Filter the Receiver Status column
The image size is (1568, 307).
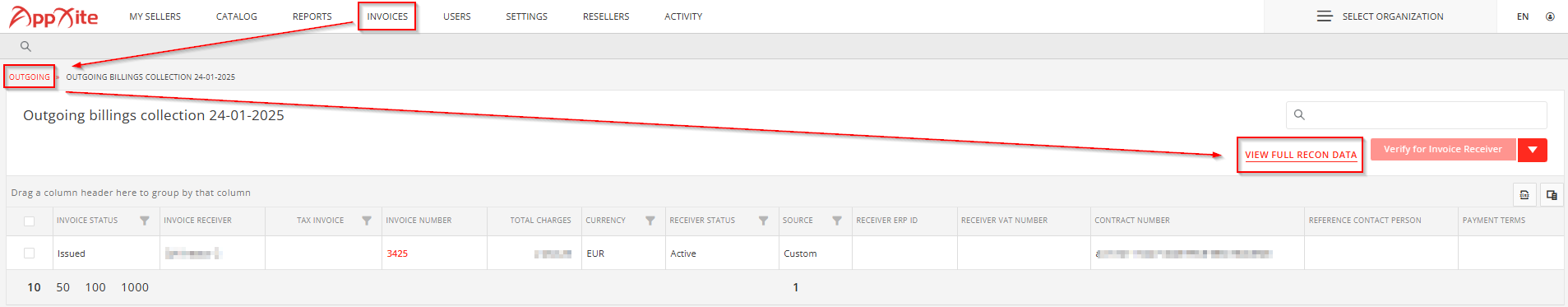point(763,221)
